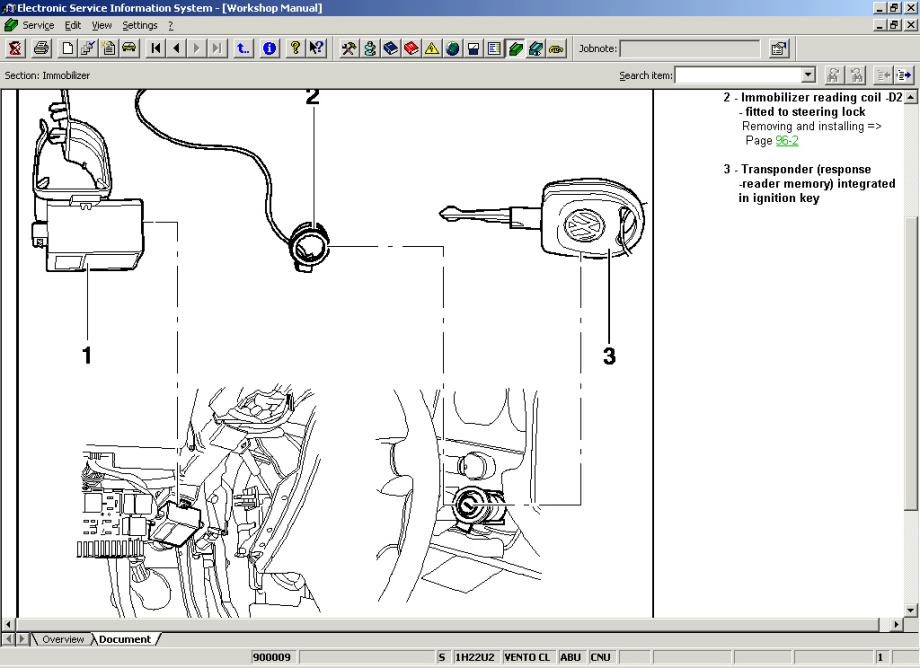920x668 pixels.
Task: Open the Edit menu
Action: (73, 25)
